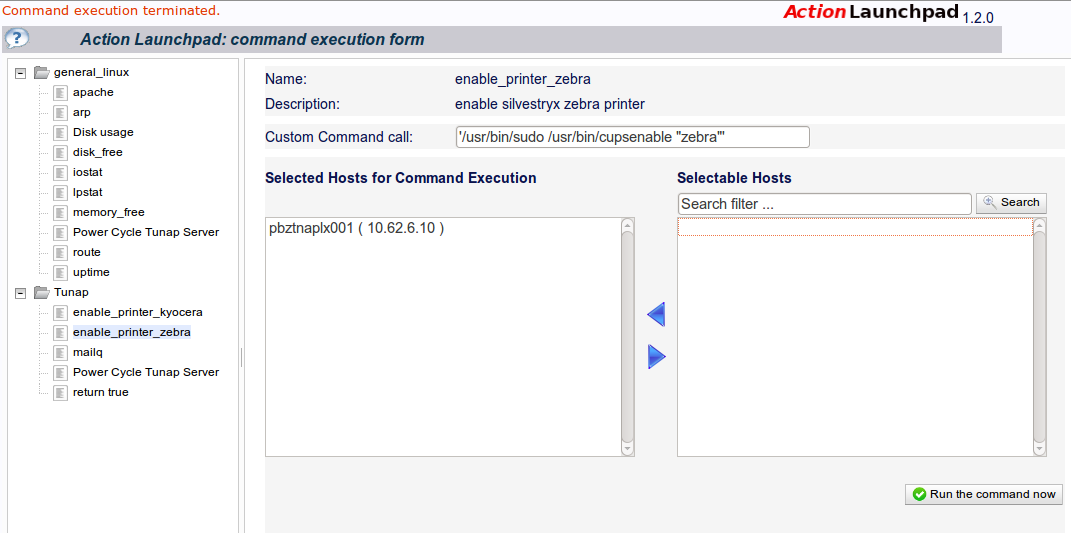The image size is (1071, 533).
Task: Collapse the Tunap tree node
Action: tap(20, 292)
